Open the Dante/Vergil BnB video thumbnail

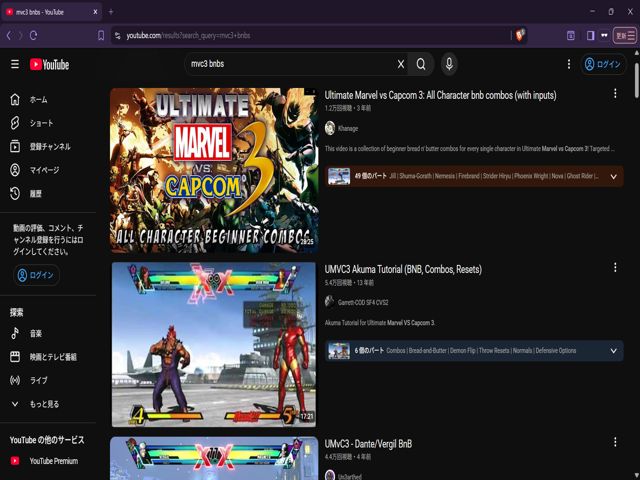click(x=214, y=458)
